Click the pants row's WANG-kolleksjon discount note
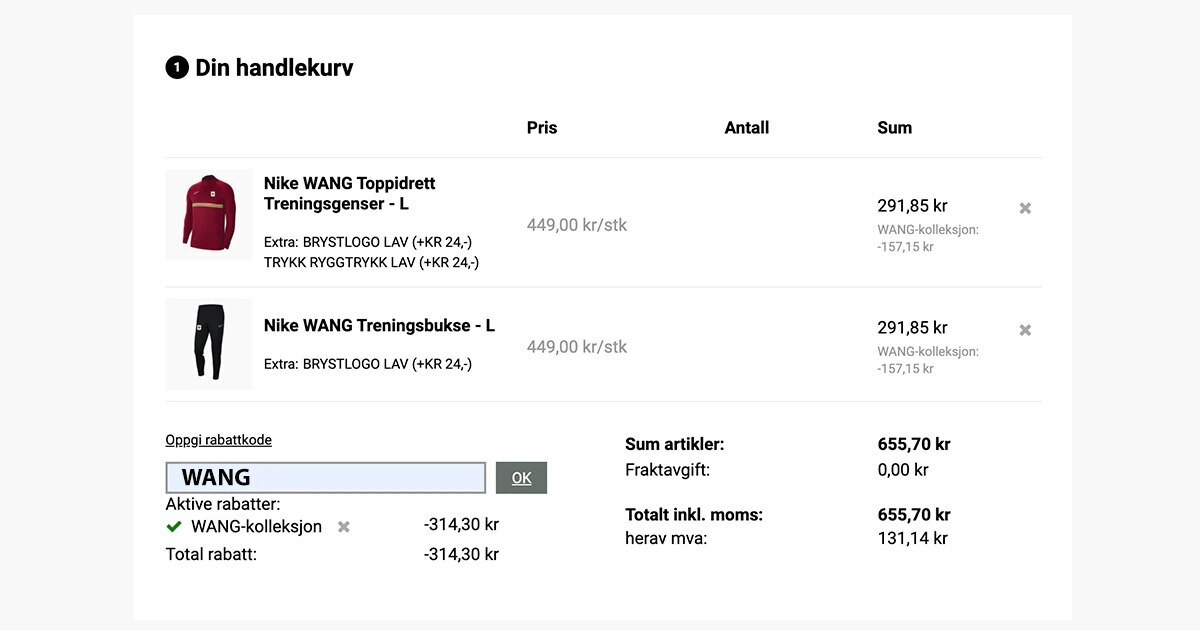Screen dimensions: 1200x630 928,360
